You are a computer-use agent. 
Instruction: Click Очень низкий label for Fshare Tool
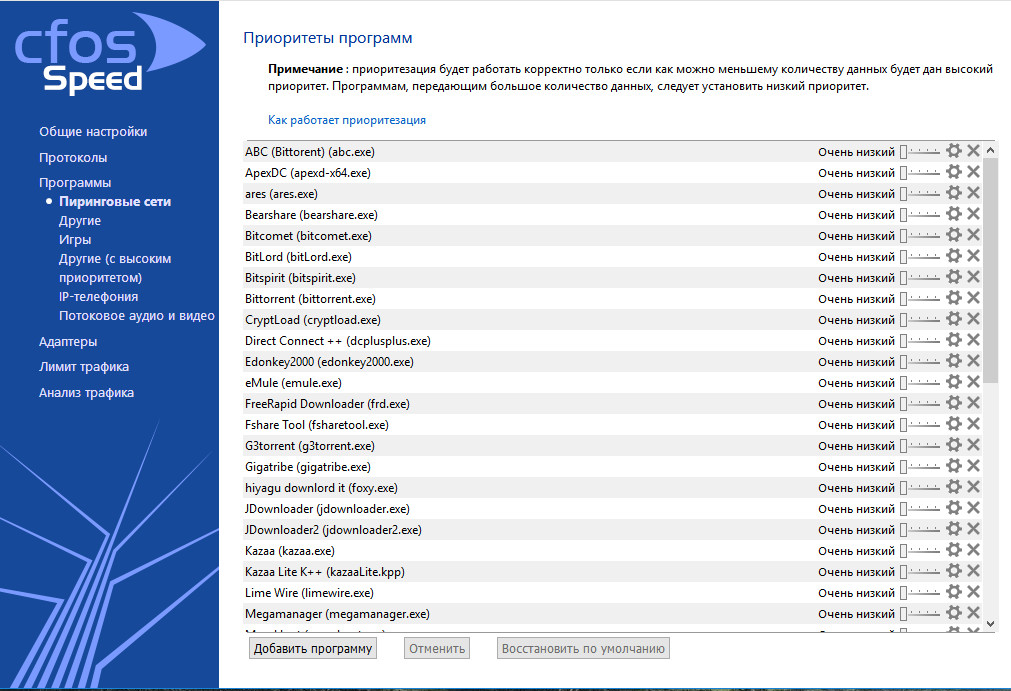856,425
